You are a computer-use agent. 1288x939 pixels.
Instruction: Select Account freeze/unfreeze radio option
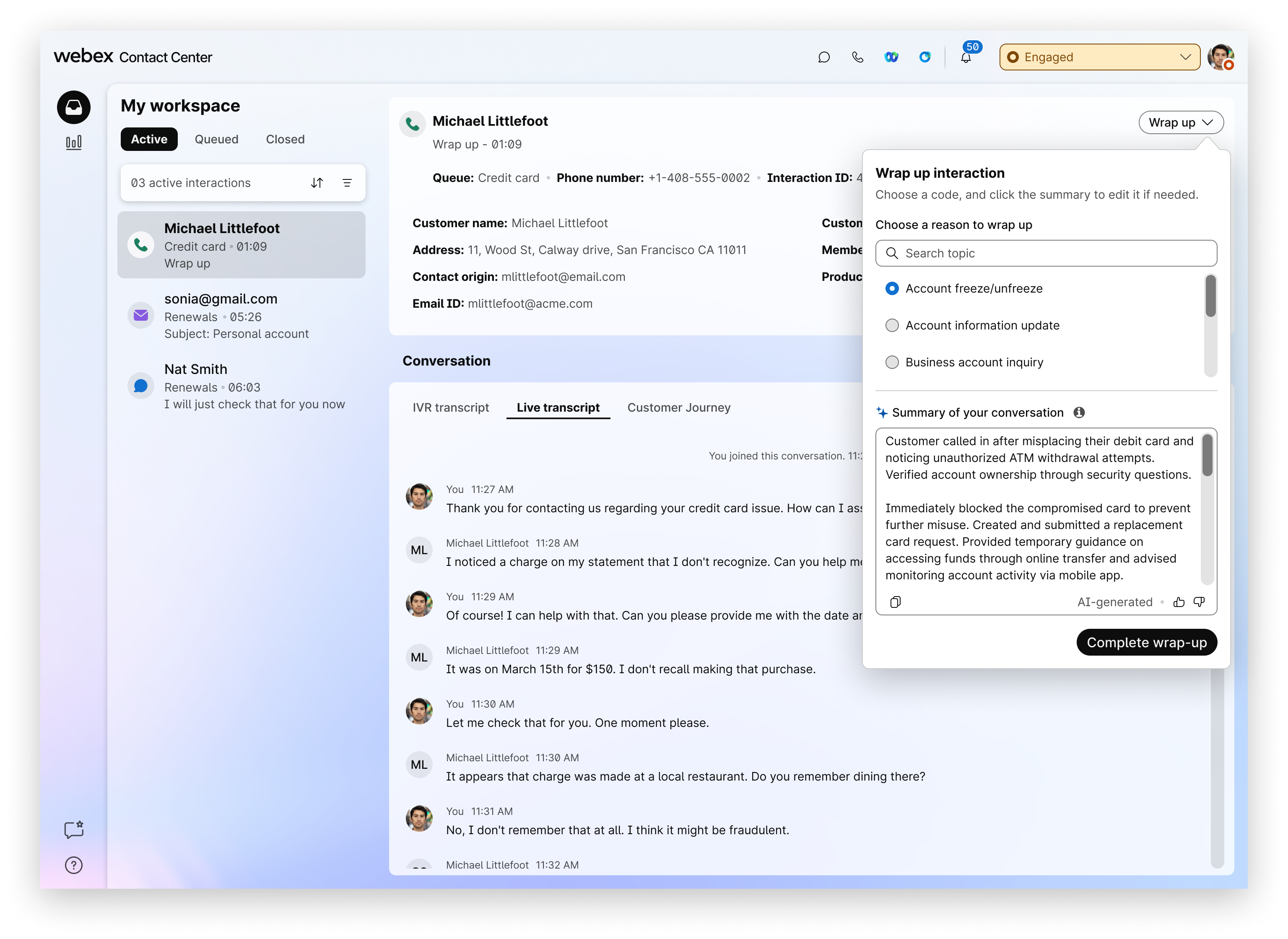point(892,289)
